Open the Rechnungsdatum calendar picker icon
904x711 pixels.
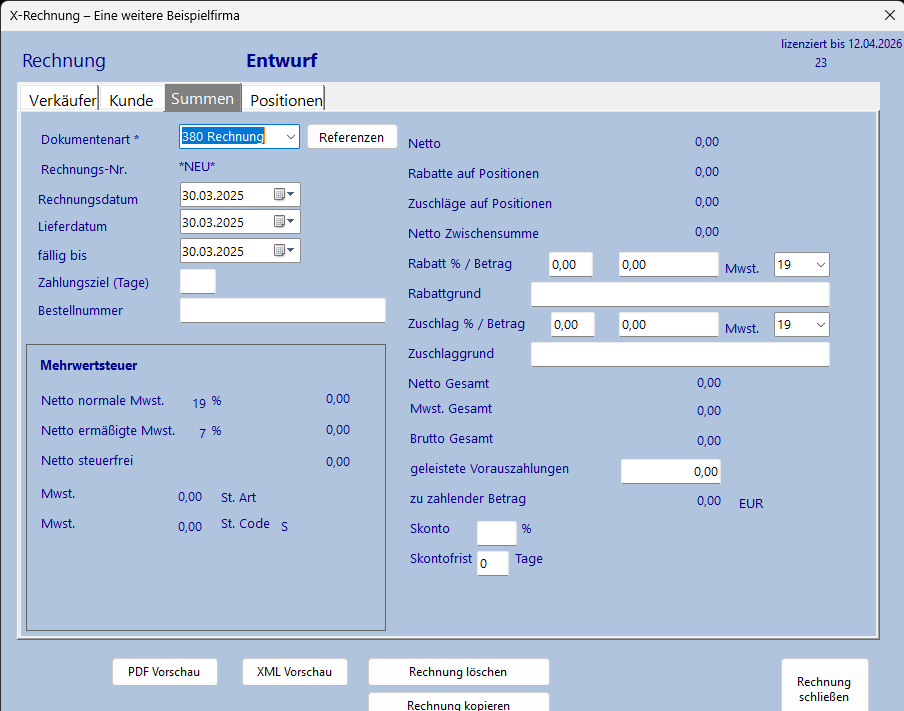(x=284, y=194)
